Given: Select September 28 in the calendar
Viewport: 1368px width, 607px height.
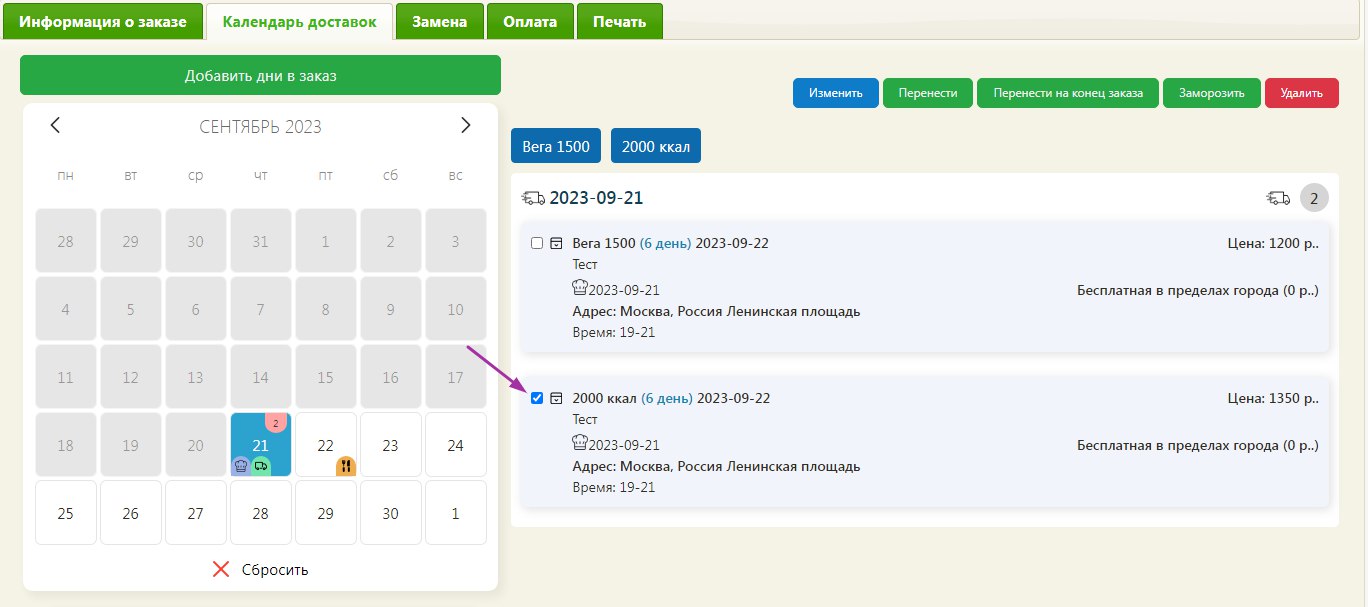Looking at the screenshot, I should 260,513.
